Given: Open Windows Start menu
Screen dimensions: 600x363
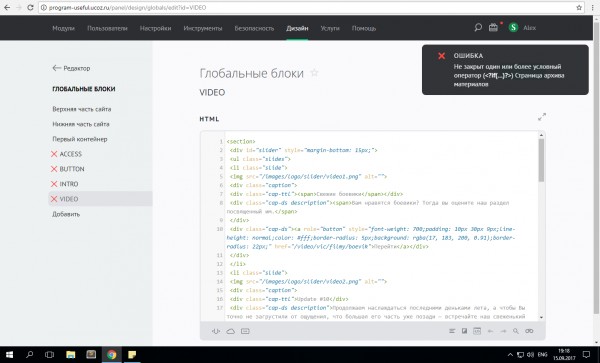Looking at the screenshot, I should tap(9, 355).
